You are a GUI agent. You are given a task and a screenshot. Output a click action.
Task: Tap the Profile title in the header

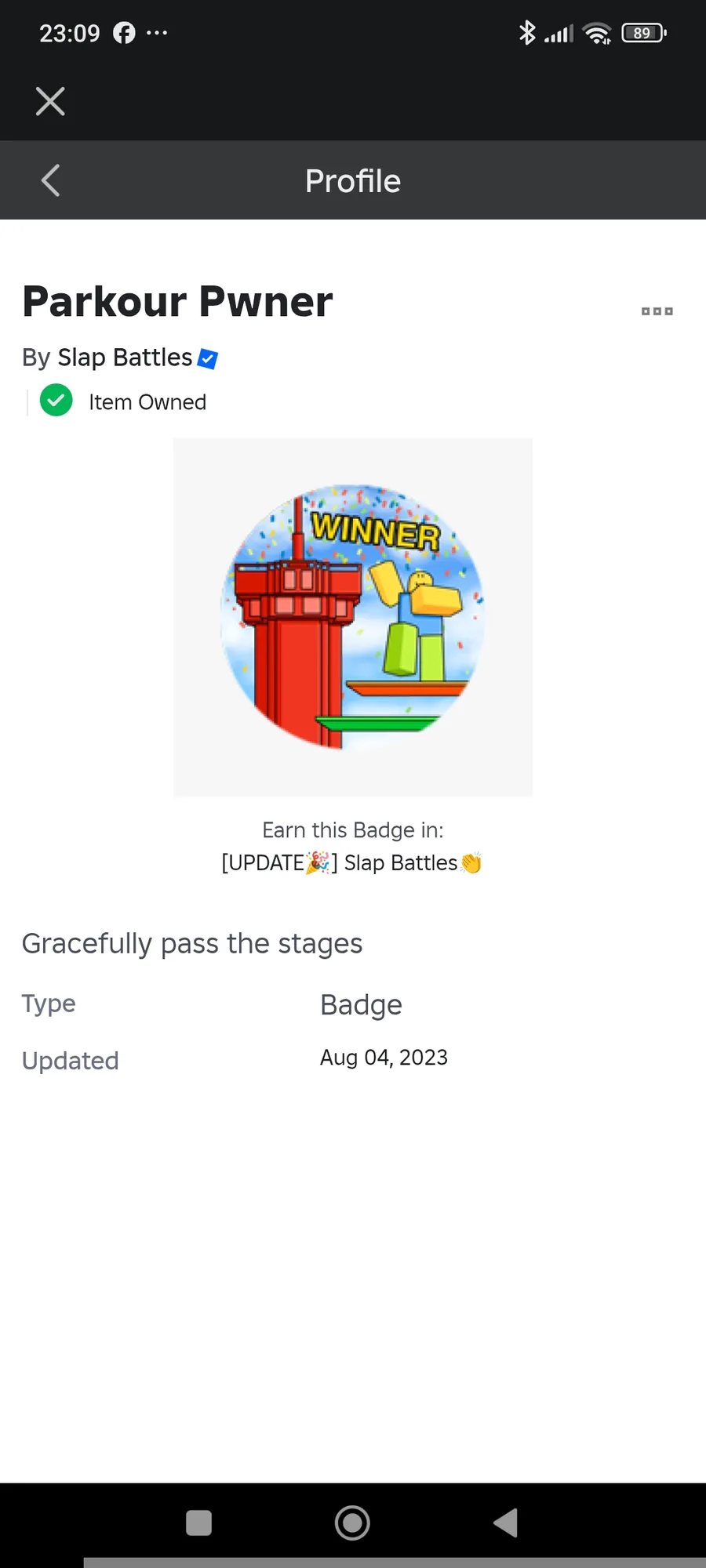(x=353, y=181)
